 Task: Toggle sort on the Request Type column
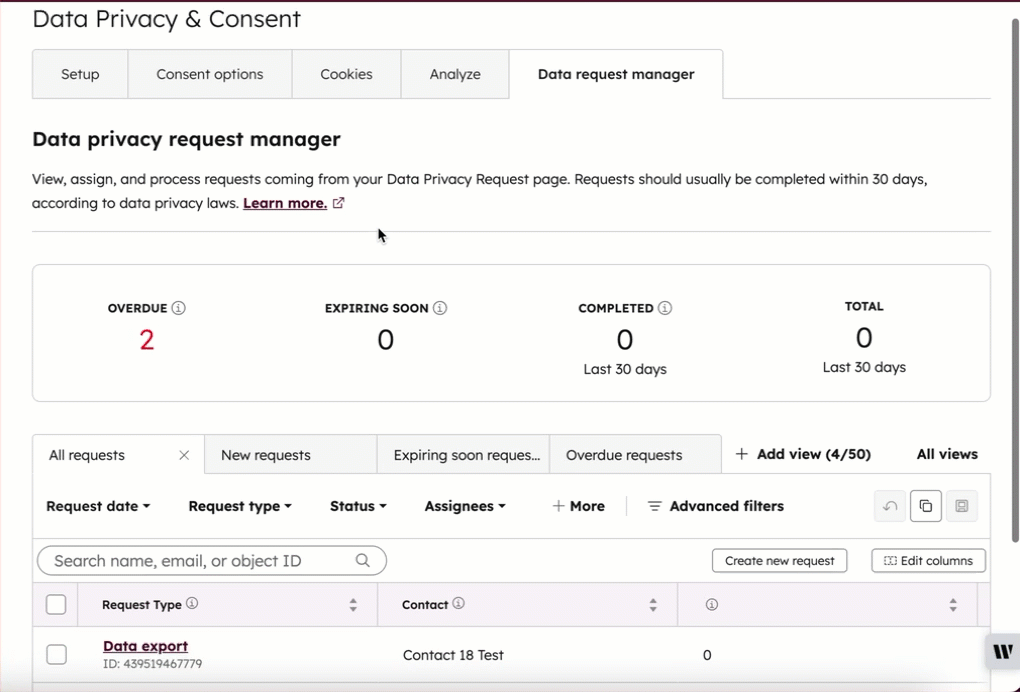click(352, 604)
